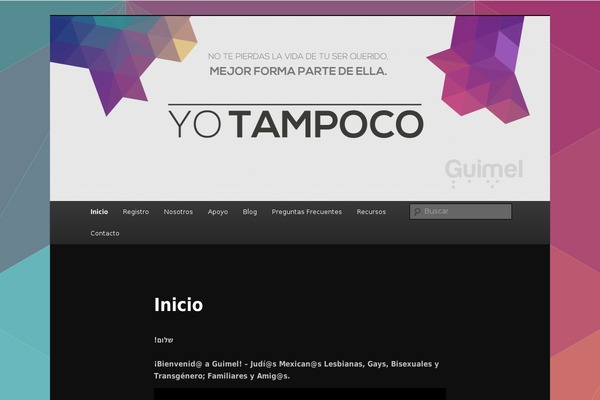Viewport: 600px width, 400px height.
Task: Click the Inicio page heading
Action: click(x=179, y=305)
